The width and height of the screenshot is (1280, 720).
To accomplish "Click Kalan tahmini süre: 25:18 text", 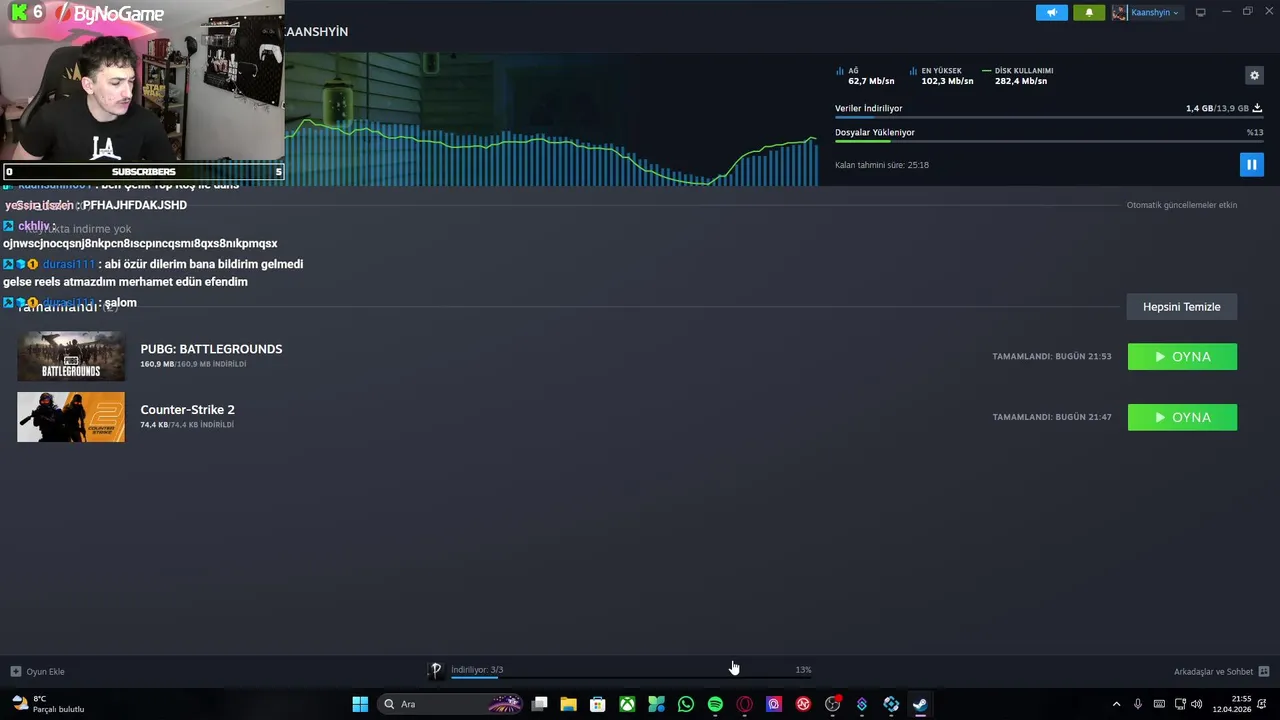I will [882, 165].
